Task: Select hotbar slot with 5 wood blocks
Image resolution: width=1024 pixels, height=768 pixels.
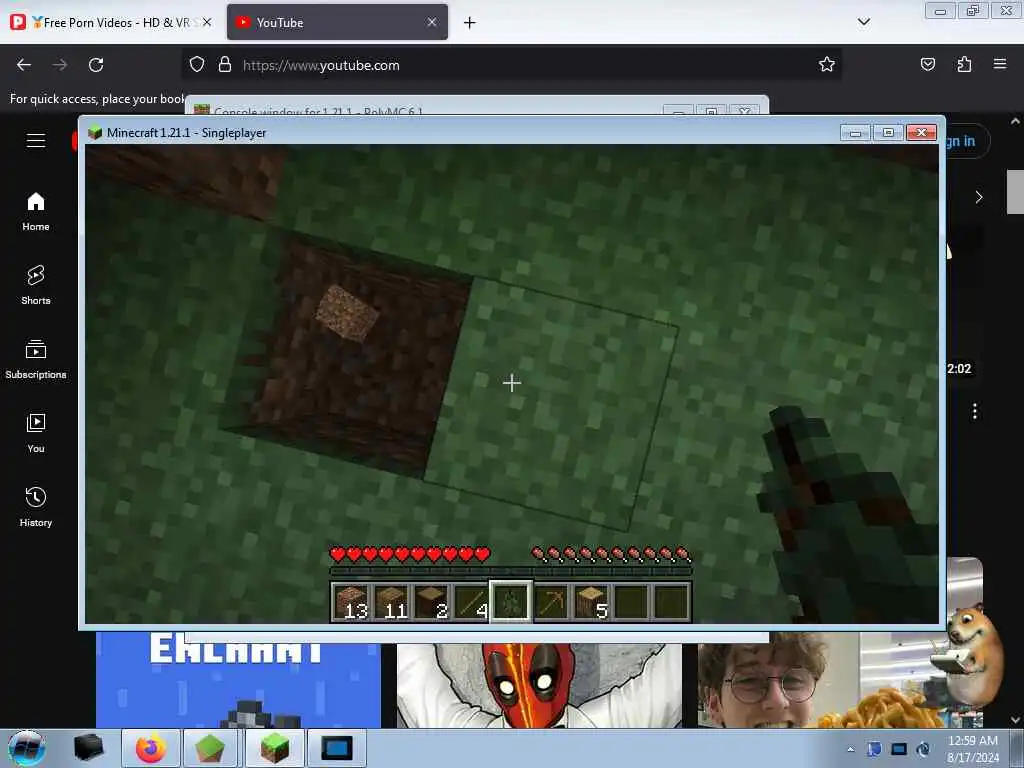Action: click(591, 602)
